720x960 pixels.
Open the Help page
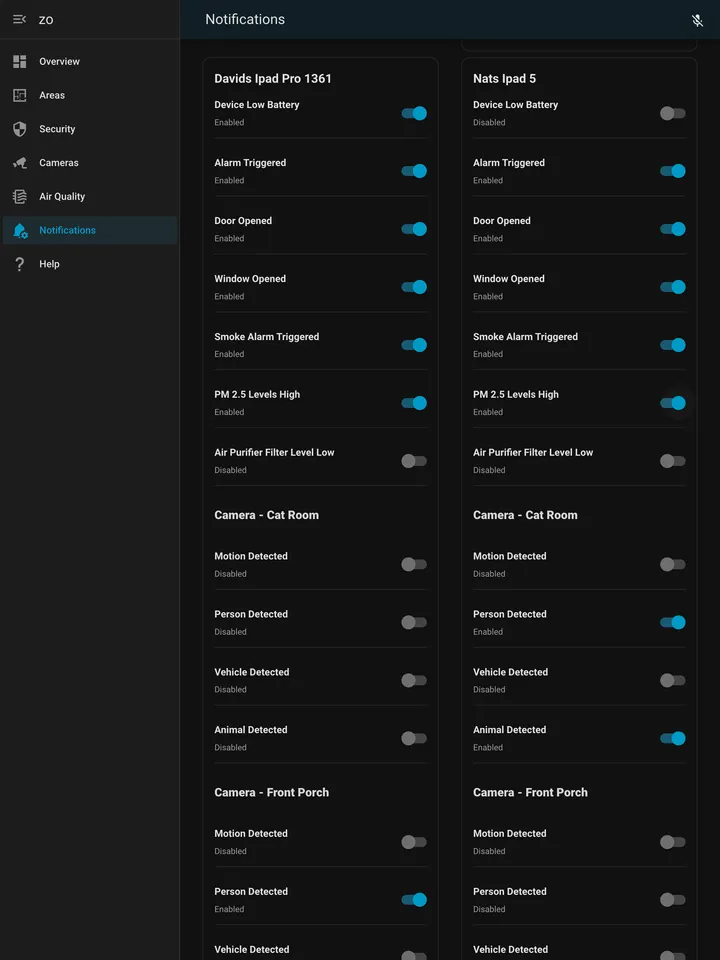[90, 264]
